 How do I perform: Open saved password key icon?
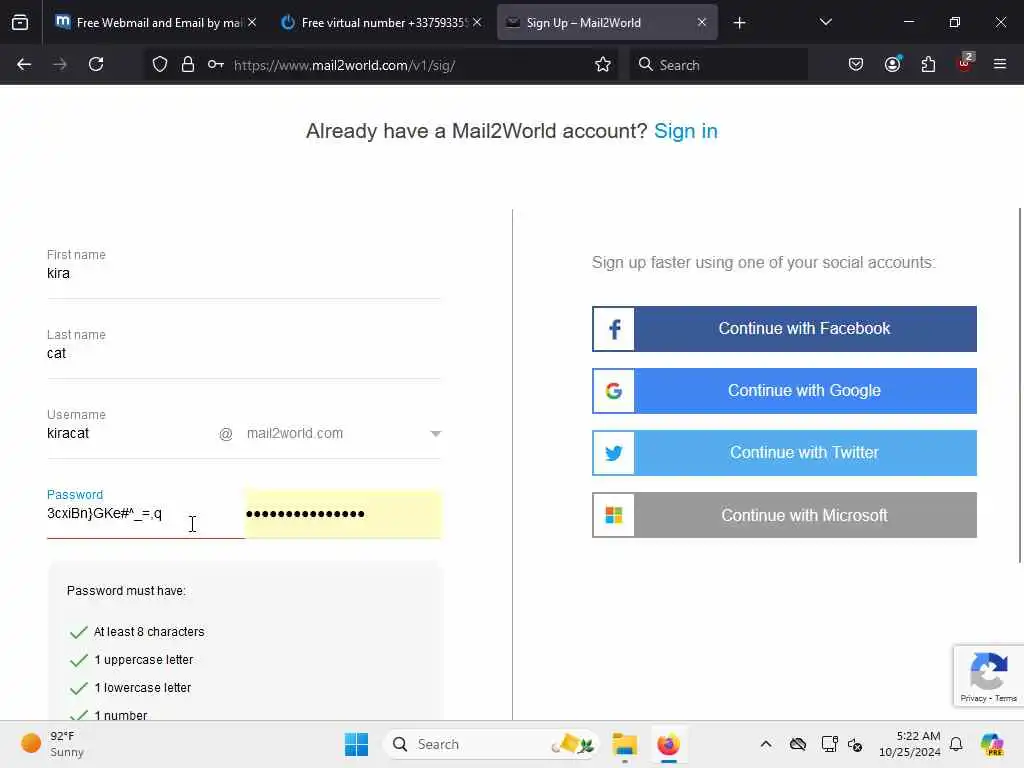tap(216, 64)
